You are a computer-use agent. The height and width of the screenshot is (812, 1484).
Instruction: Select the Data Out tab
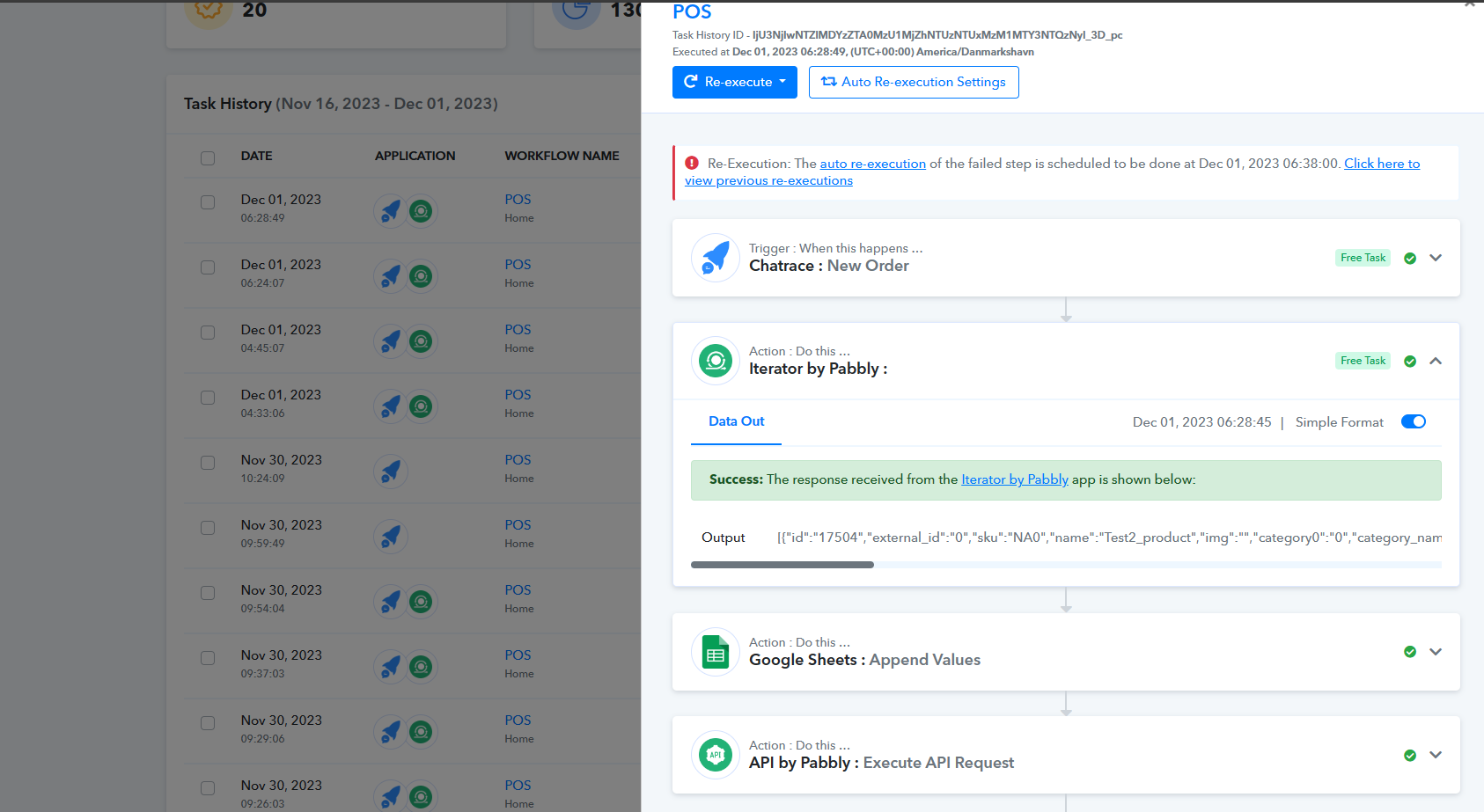click(x=737, y=421)
